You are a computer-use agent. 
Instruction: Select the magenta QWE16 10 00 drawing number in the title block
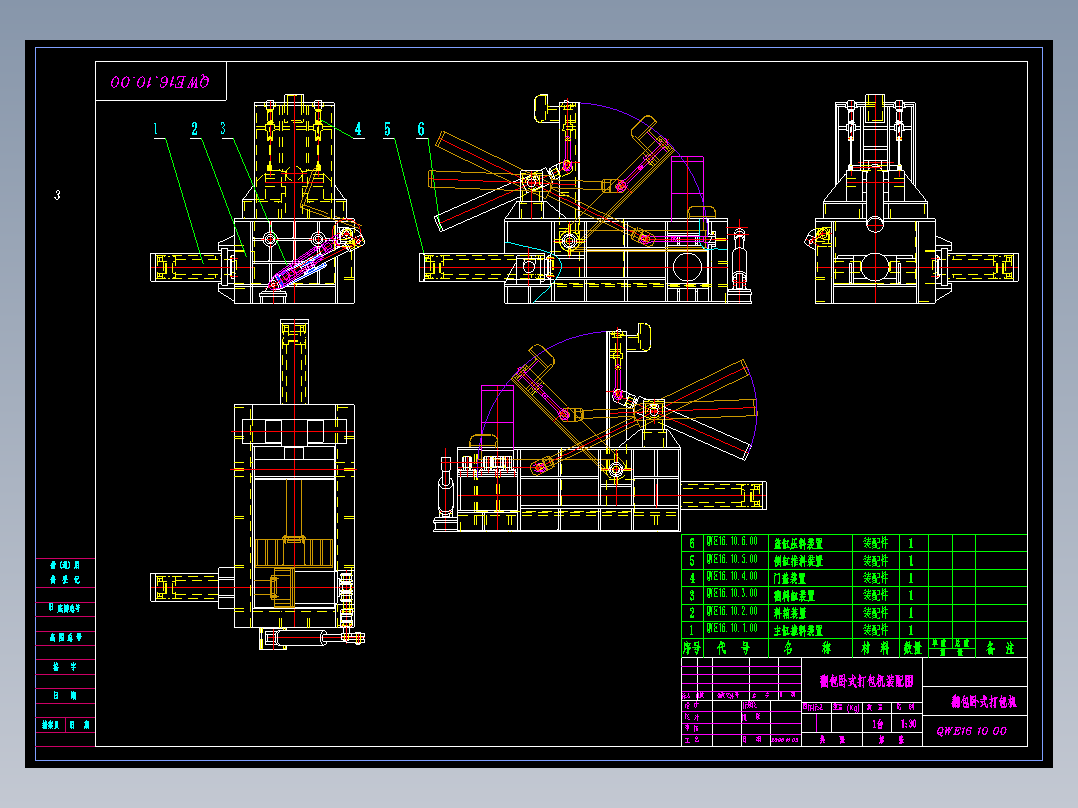point(971,732)
